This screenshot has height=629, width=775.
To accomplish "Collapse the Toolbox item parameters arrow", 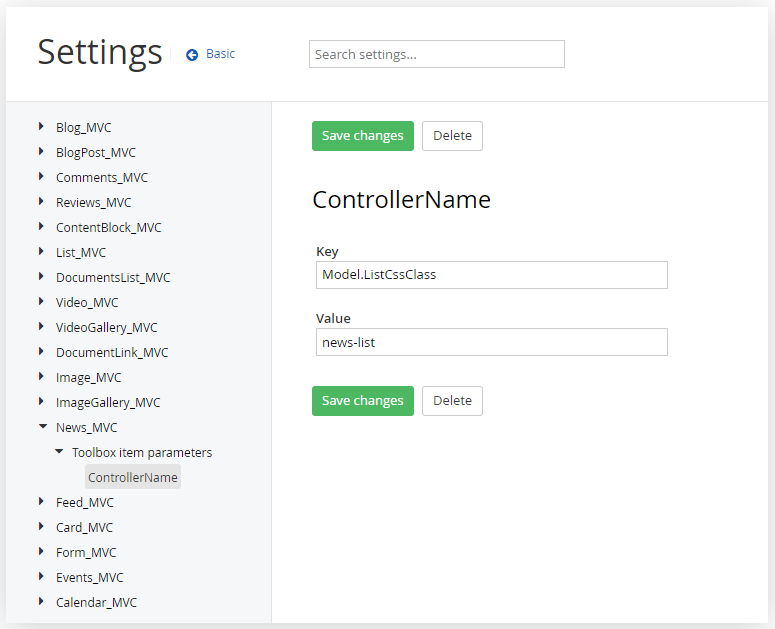I will 59,452.
